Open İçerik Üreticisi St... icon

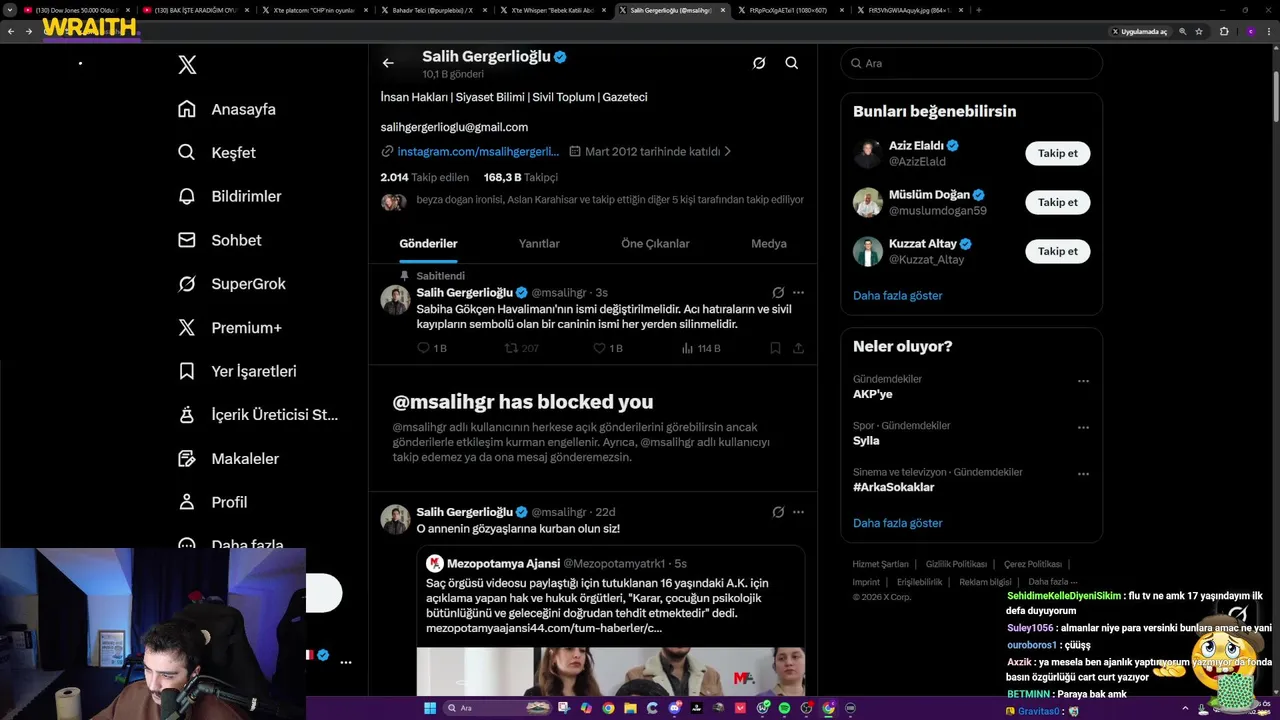(x=187, y=415)
